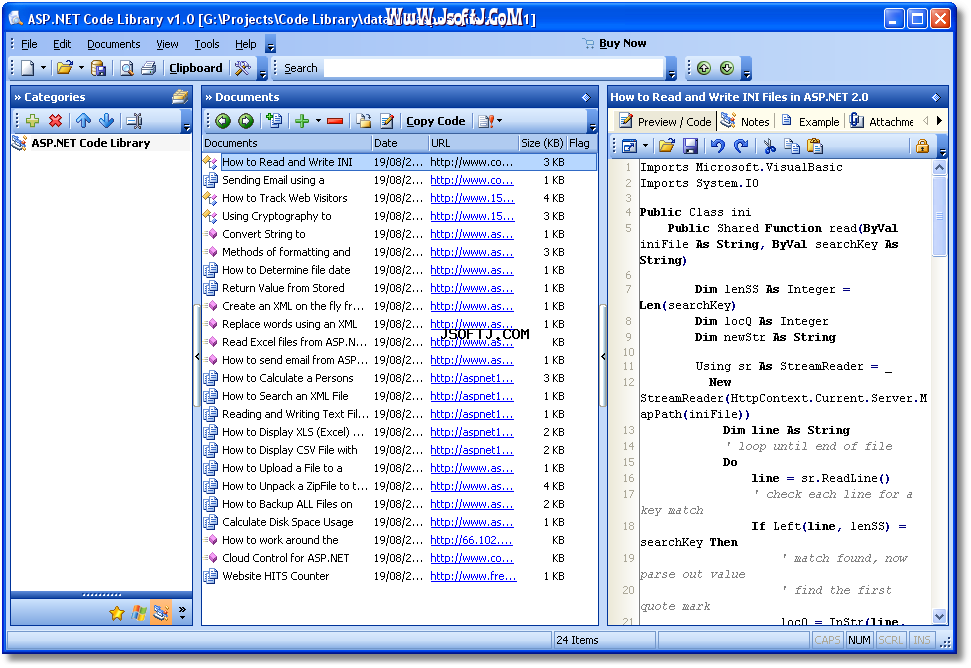
Task: Open the flag dropdown in Documents toolbar
Action: pyautogui.click(x=500, y=121)
